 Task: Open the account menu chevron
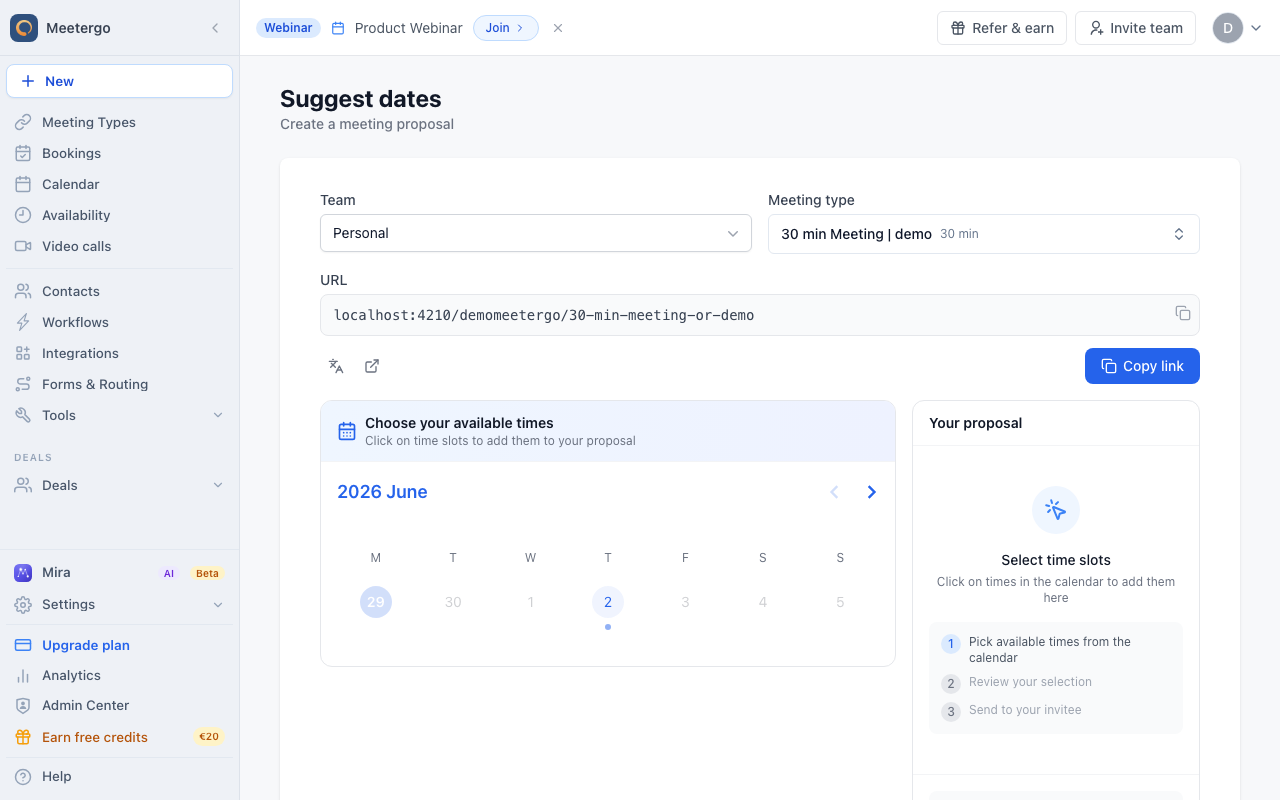coord(1256,28)
